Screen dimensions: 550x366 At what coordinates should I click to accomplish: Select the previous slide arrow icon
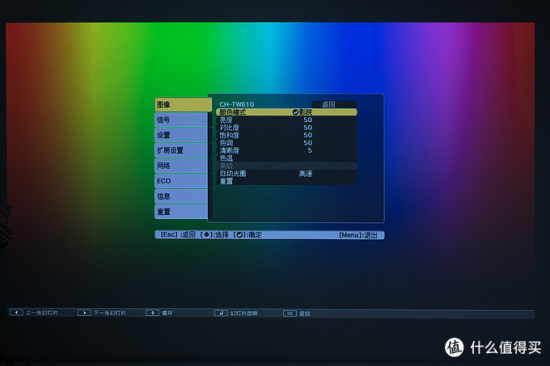(x=16, y=312)
